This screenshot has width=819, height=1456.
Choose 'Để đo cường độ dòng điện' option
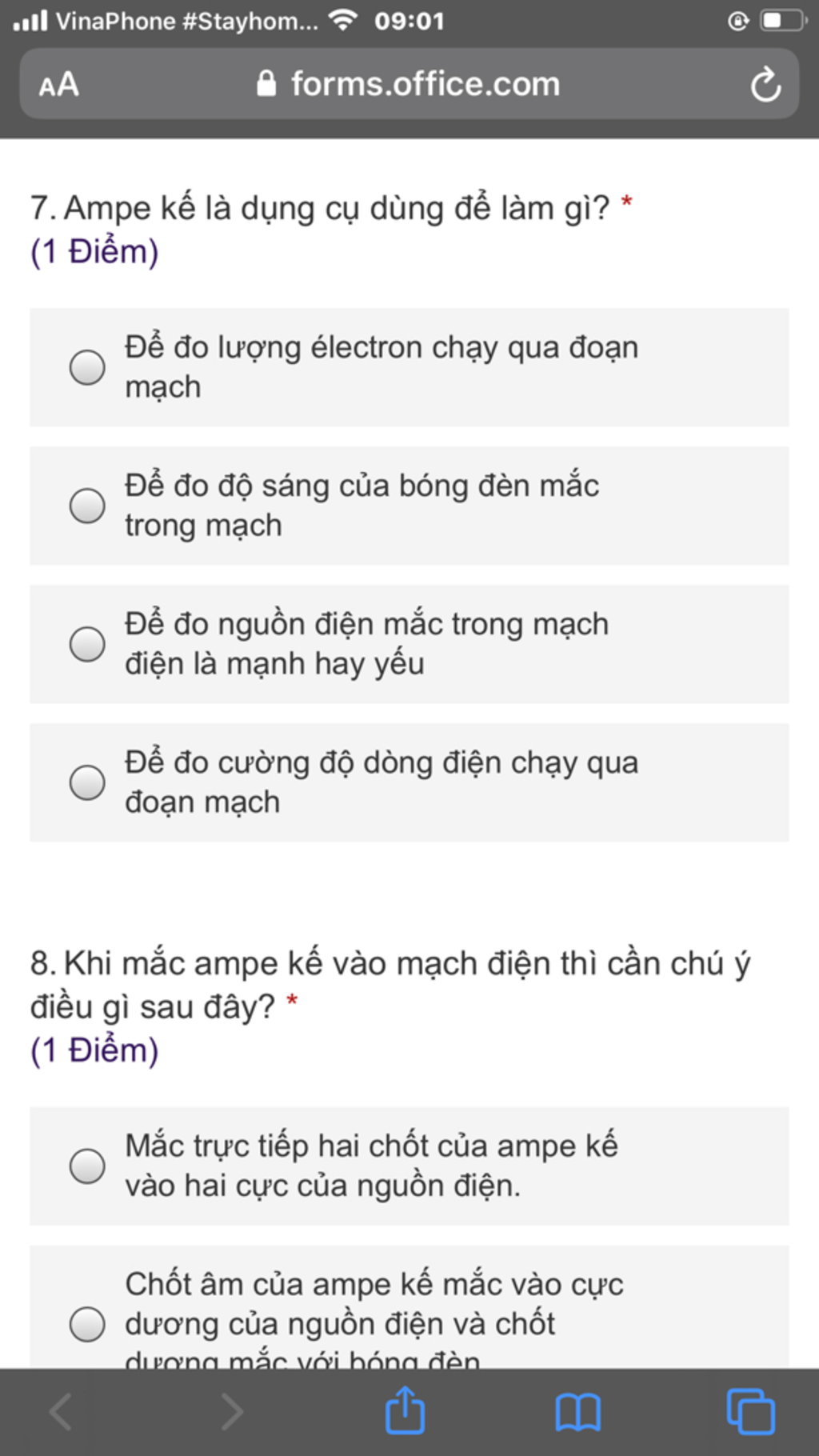click(409, 782)
